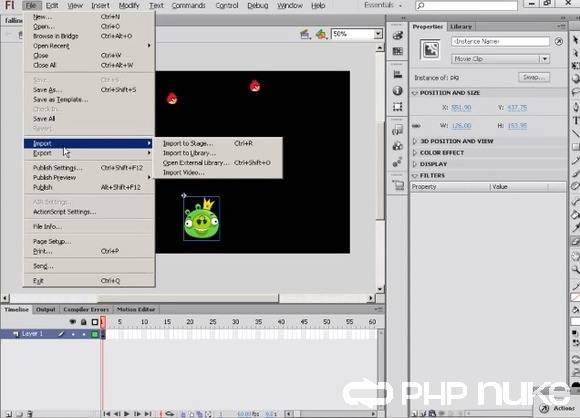Click the Edit Symbols icon above the stage
The image size is (580, 418).
[321, 34]
